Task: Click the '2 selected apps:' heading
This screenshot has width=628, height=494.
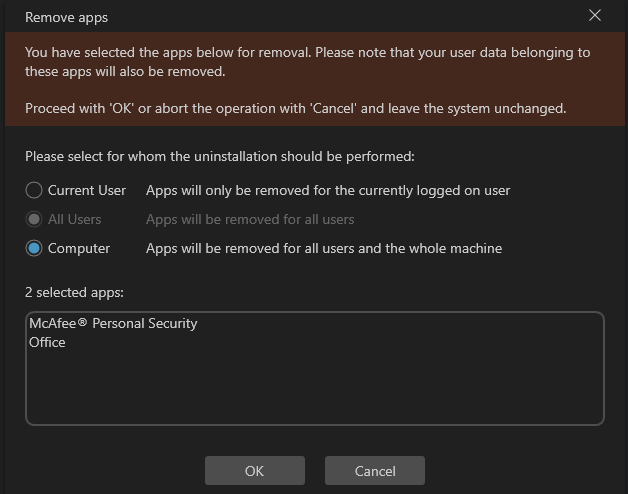Action: (x=74, y=292)
